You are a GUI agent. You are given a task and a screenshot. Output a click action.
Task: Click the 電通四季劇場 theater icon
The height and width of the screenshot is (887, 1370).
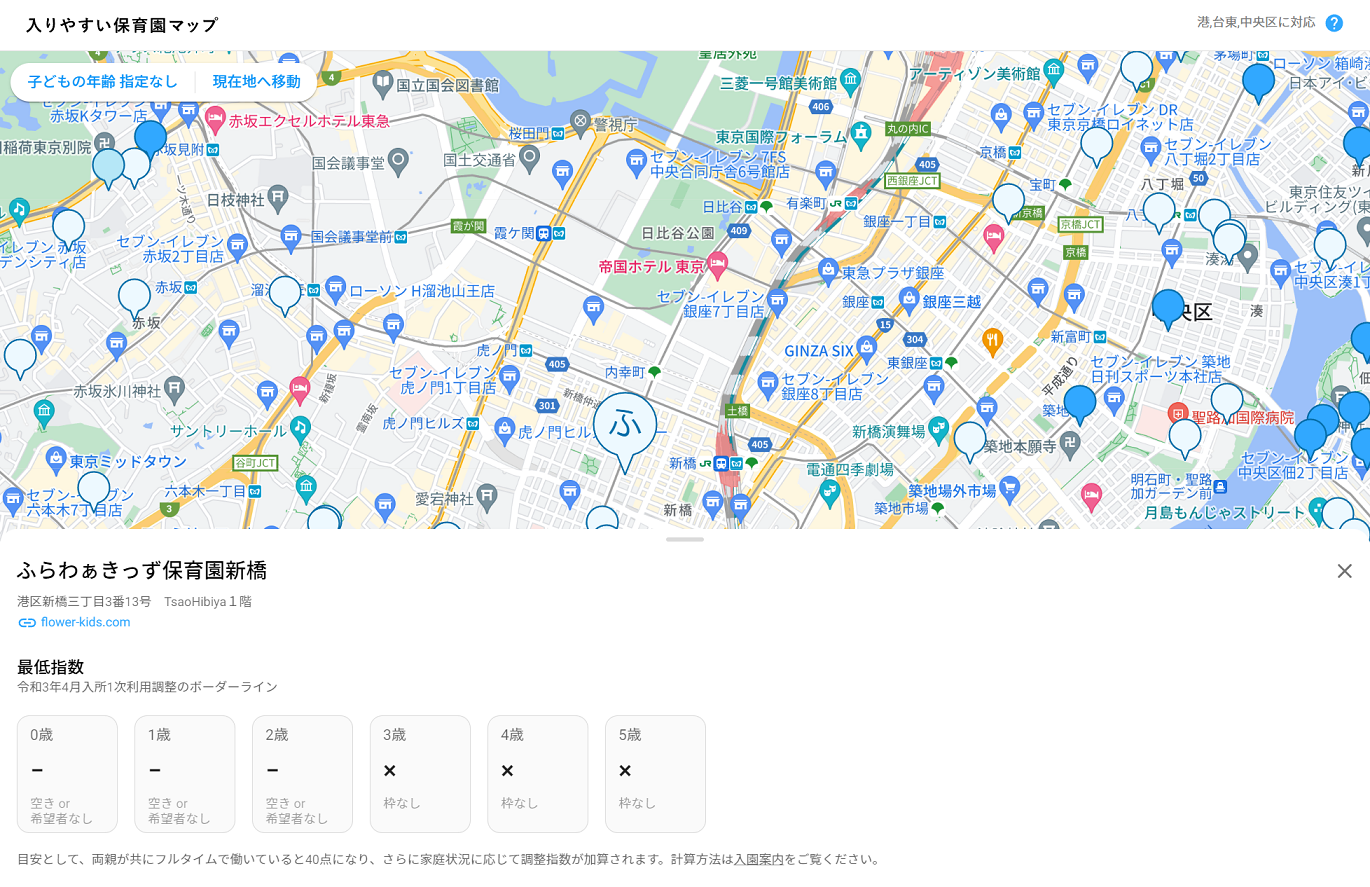[x=830, y=490]
